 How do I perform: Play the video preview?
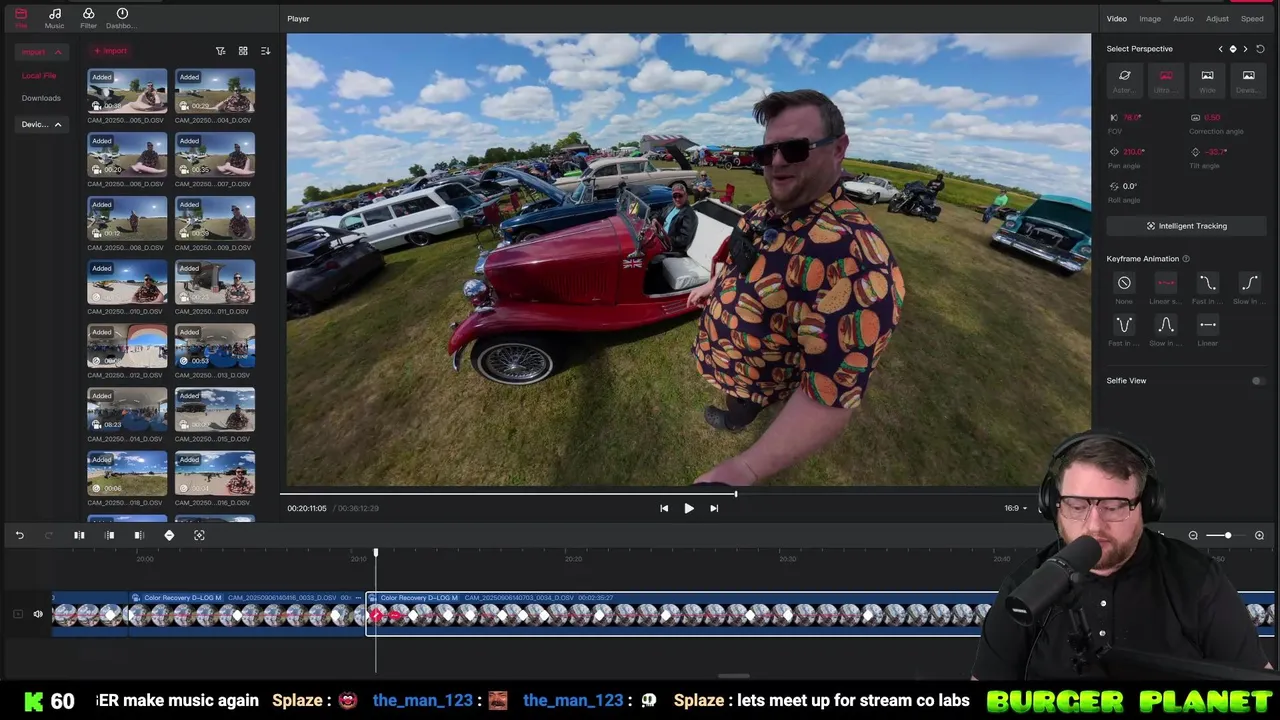(689, 508)
